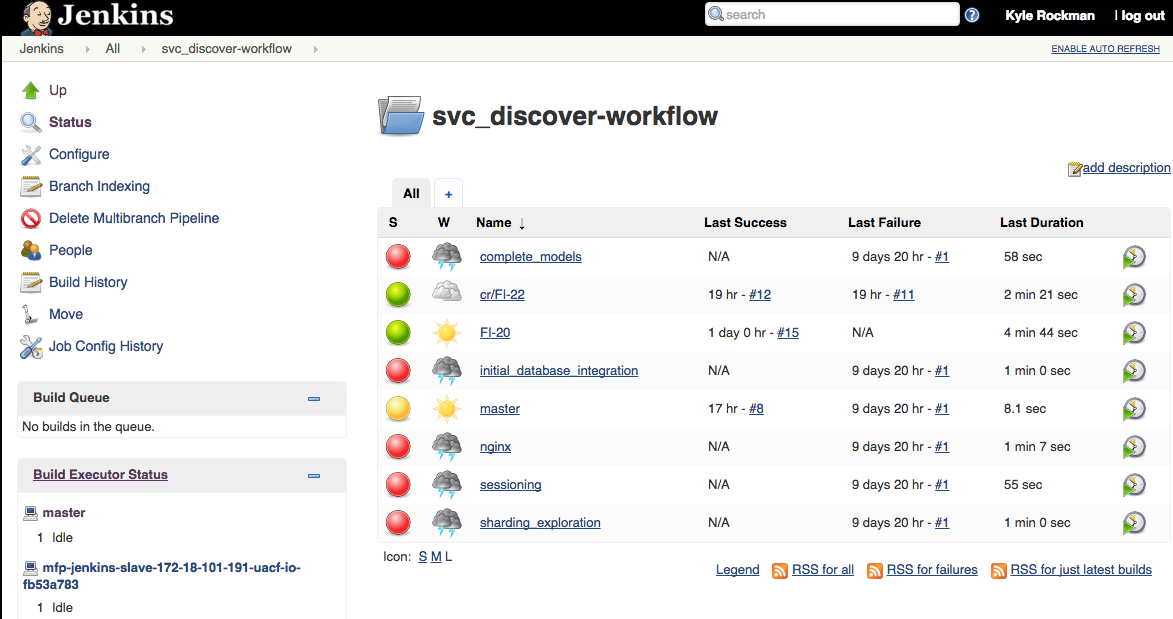This screenshot has width=1173, height=619.
Task: Open build #12 of cr/FI-22
Action: pyautogui.click(x=760, y=295)
